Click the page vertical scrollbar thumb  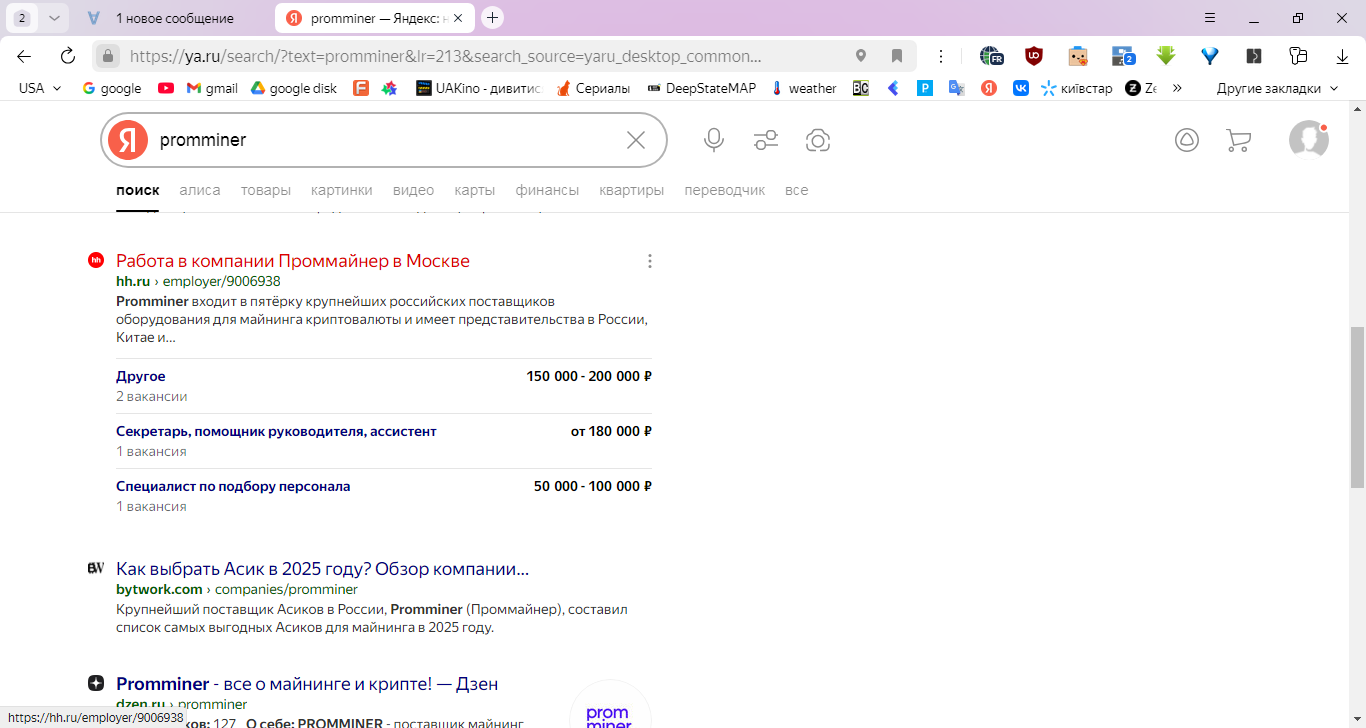click(1357, 406)
